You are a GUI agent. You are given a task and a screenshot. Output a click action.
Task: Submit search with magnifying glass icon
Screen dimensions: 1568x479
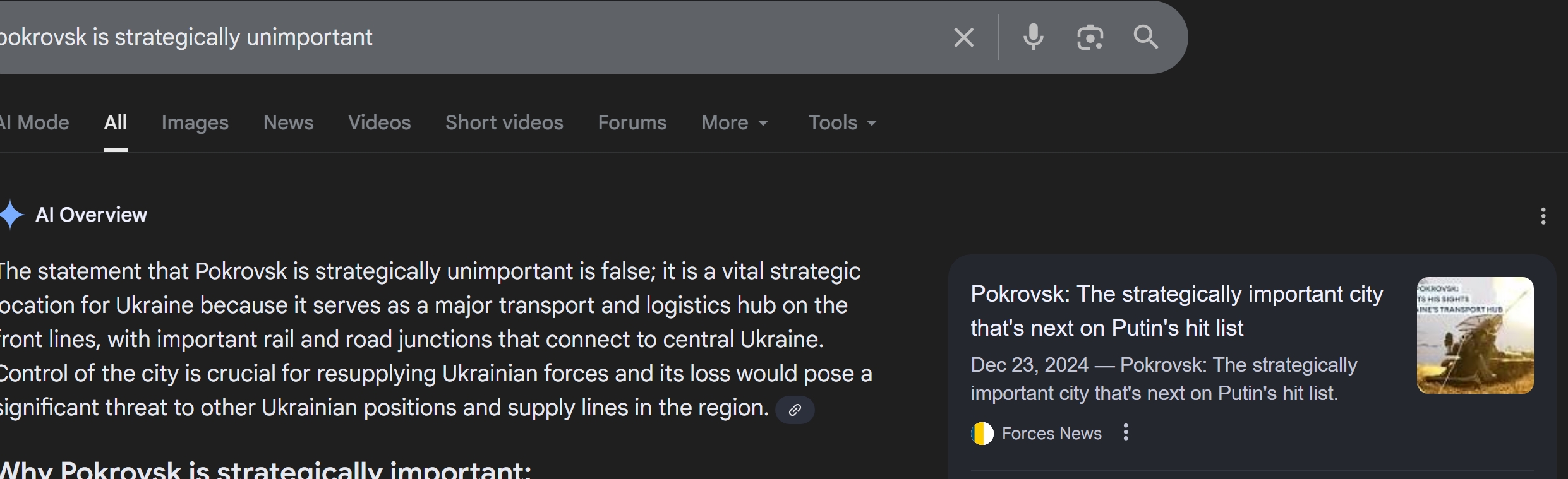[1146, 37]
